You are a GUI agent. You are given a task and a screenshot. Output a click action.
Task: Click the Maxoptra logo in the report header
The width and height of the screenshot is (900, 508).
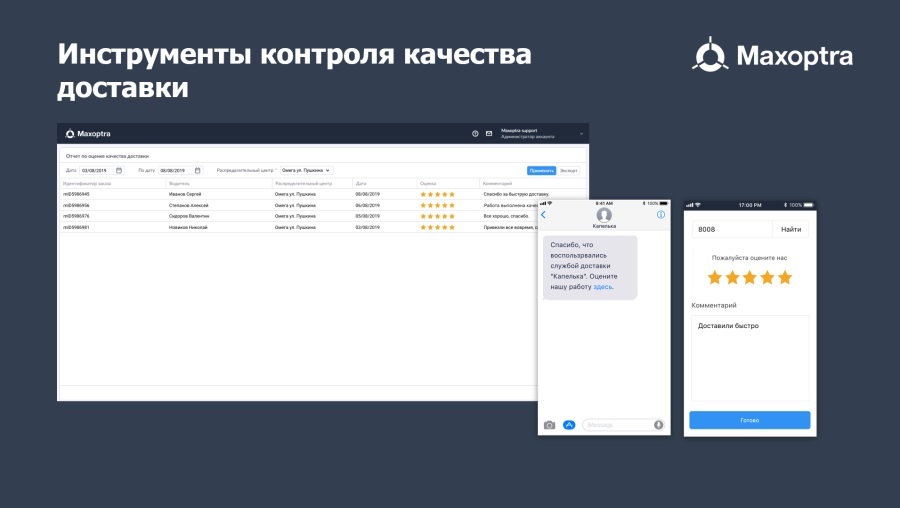pos(88,134)
